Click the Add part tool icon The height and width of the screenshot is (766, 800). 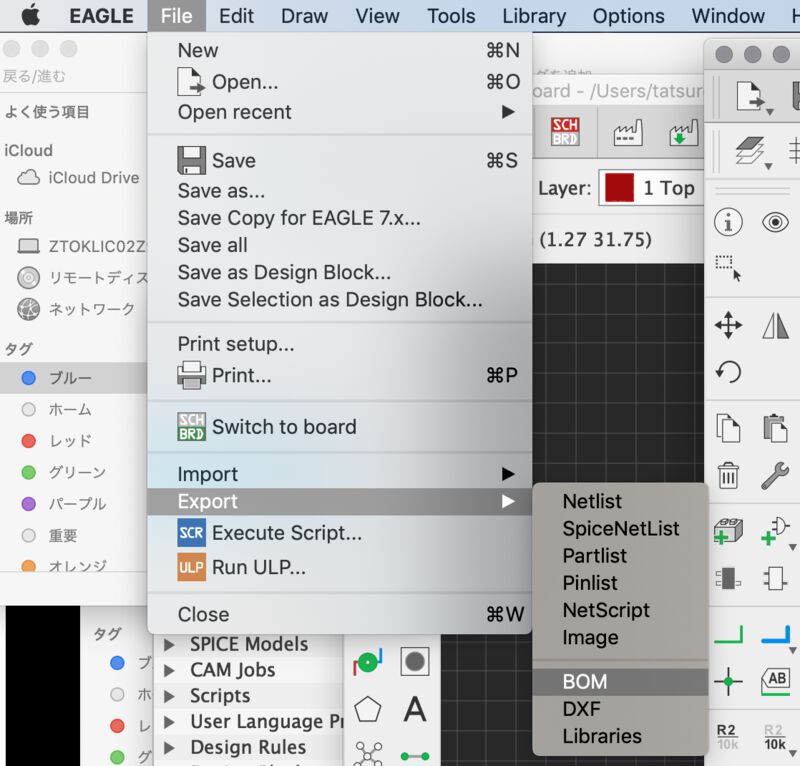[x=728, y=531]
